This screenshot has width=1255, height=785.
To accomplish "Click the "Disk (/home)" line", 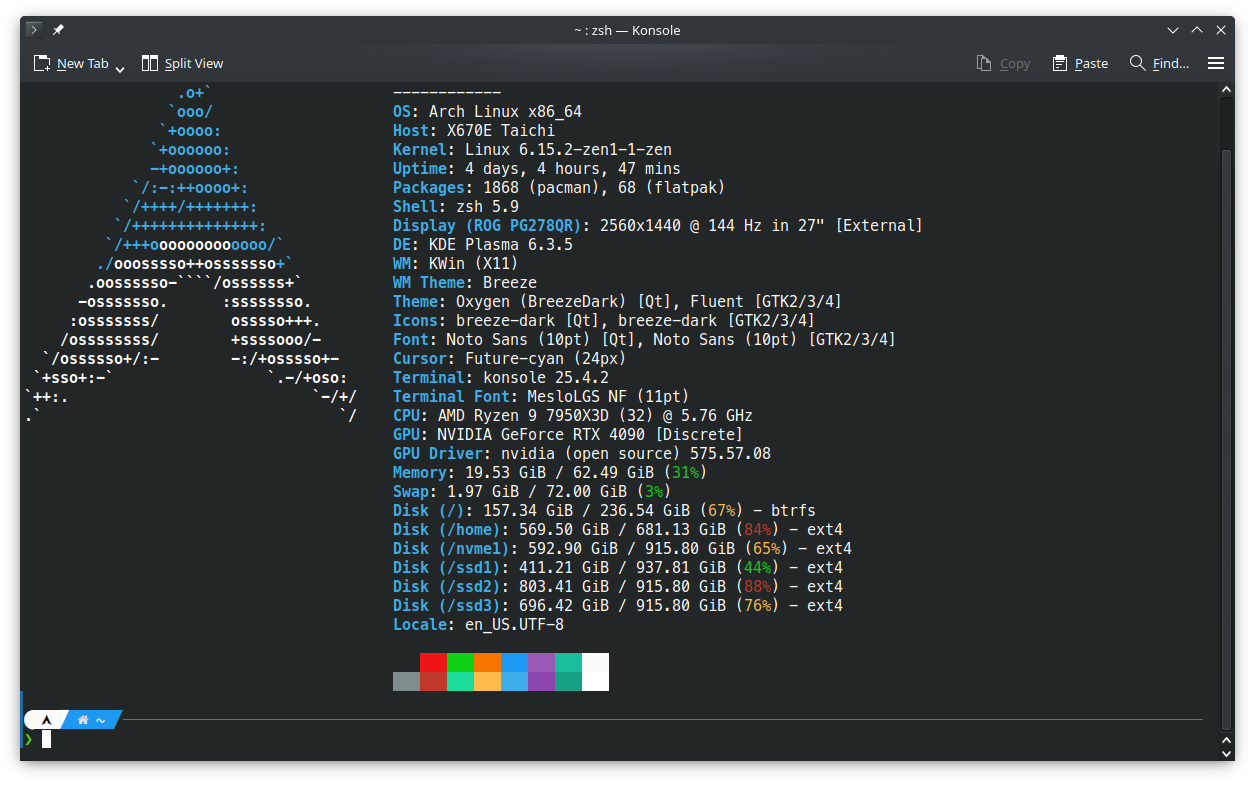I will [x=618, y=529].
